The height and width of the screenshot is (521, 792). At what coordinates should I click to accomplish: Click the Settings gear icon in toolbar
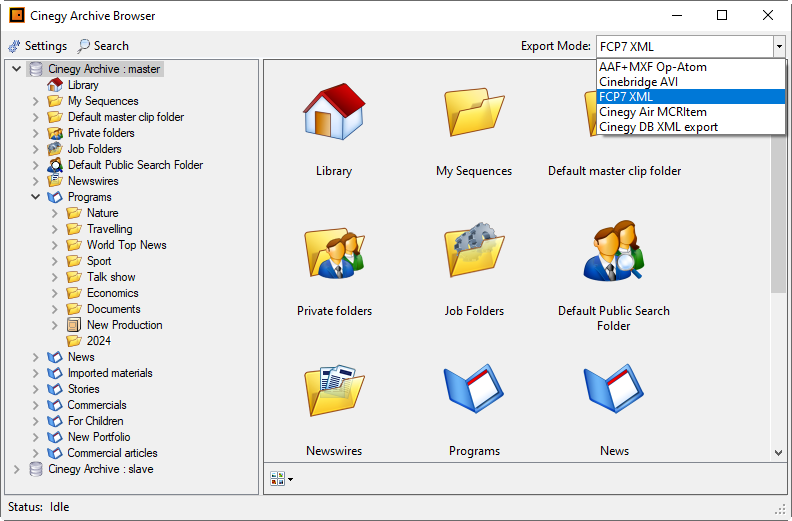coord(14,46)
